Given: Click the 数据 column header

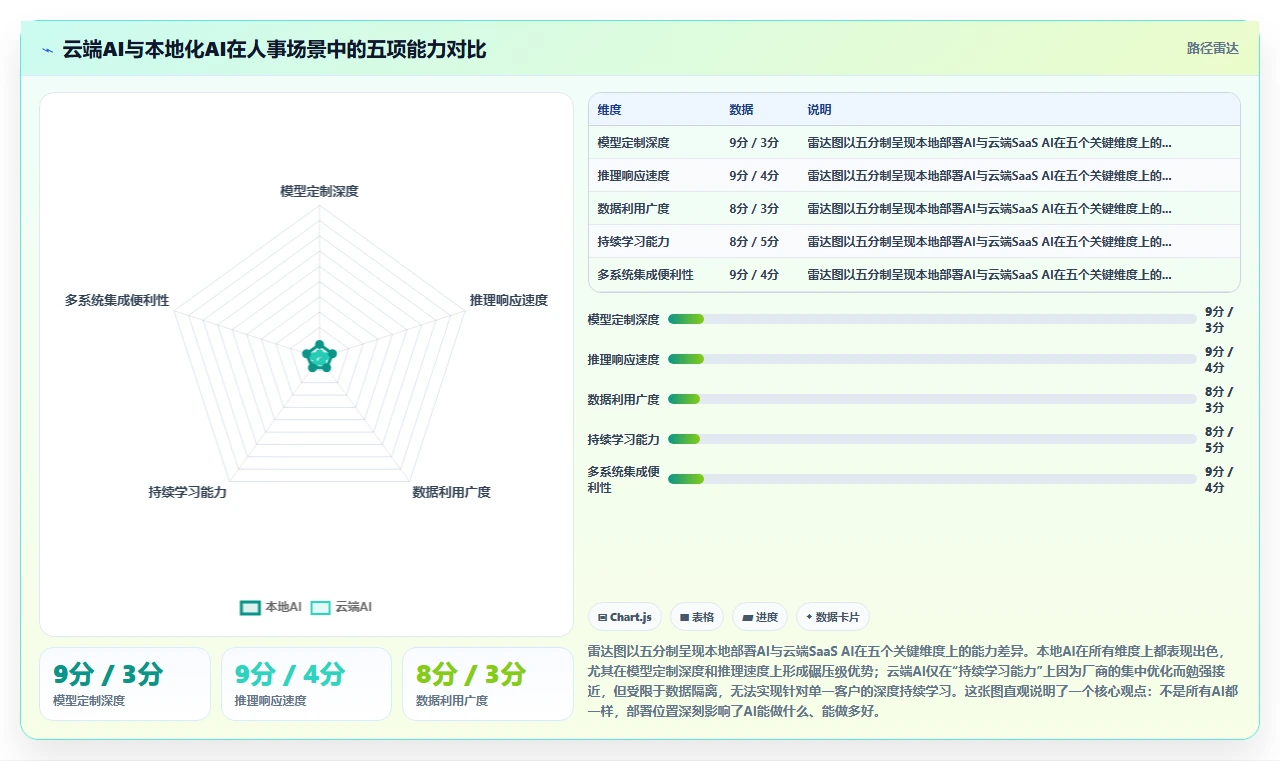Looking at the screenshot, I should pyautogui.click(x=742, y=110).
